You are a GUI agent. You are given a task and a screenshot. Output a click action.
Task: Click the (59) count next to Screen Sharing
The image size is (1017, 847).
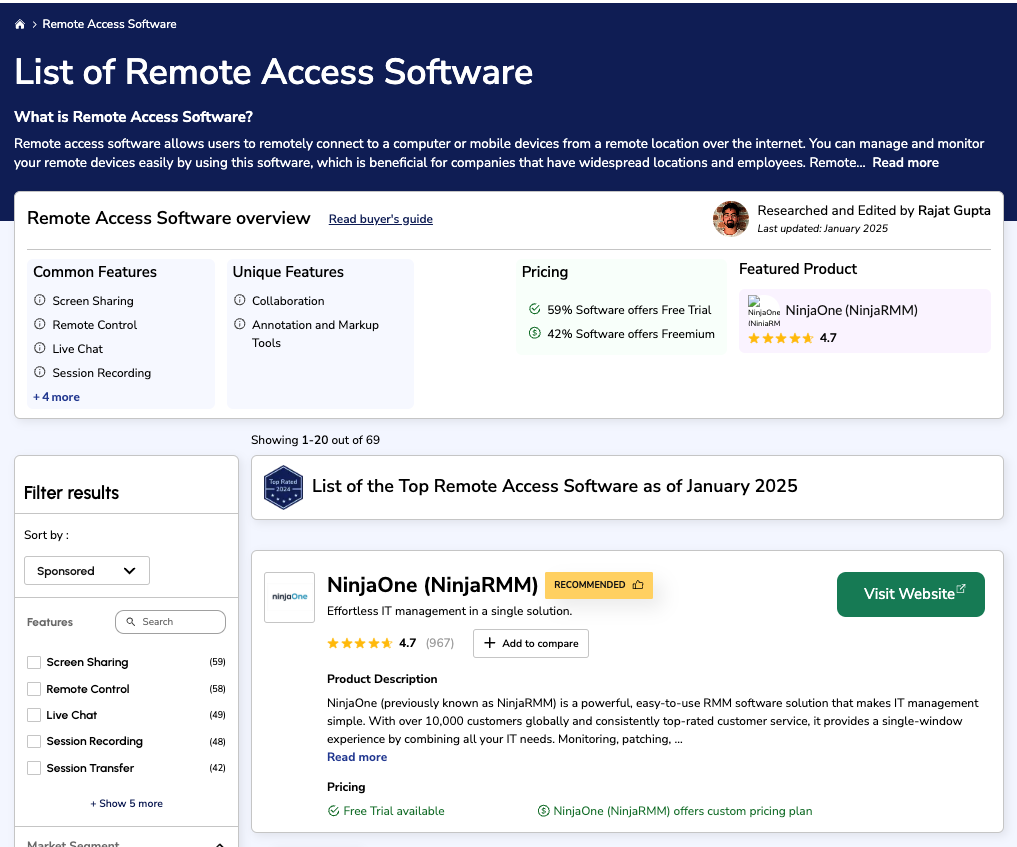click(217, 662)
